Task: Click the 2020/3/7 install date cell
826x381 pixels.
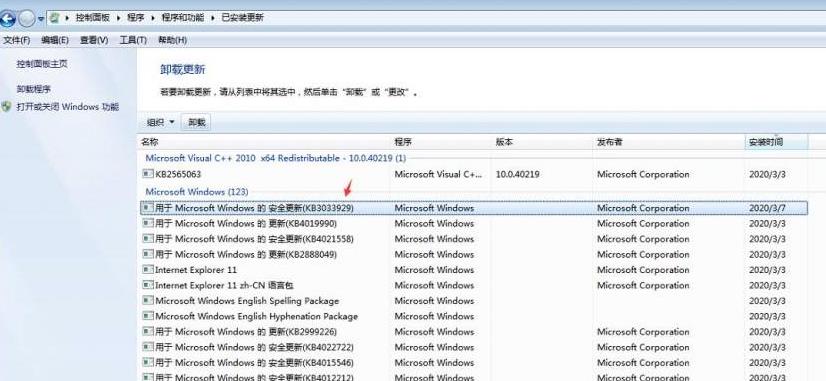Action: 767,208
